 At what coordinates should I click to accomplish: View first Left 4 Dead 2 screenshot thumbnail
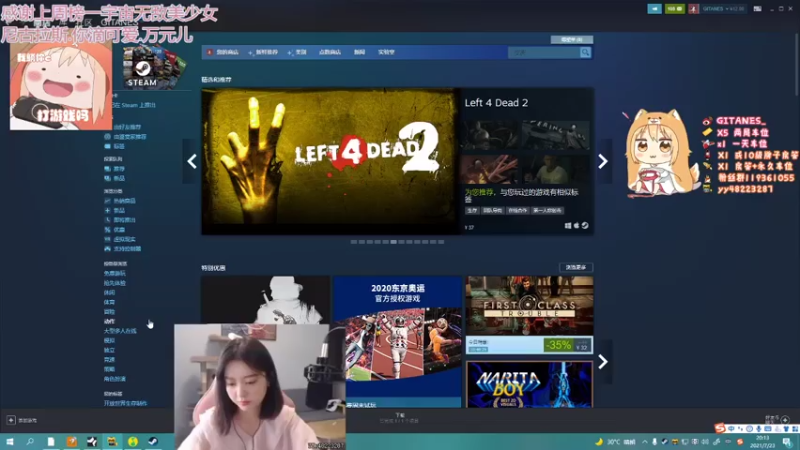tap(490, 135)
